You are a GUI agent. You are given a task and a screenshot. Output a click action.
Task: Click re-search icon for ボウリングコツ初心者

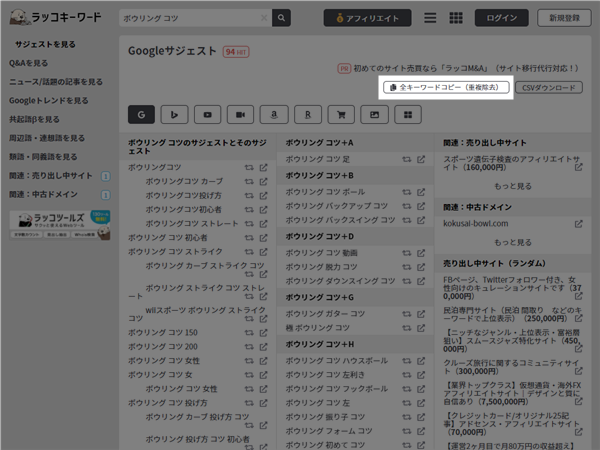click(x=249, y=210)
